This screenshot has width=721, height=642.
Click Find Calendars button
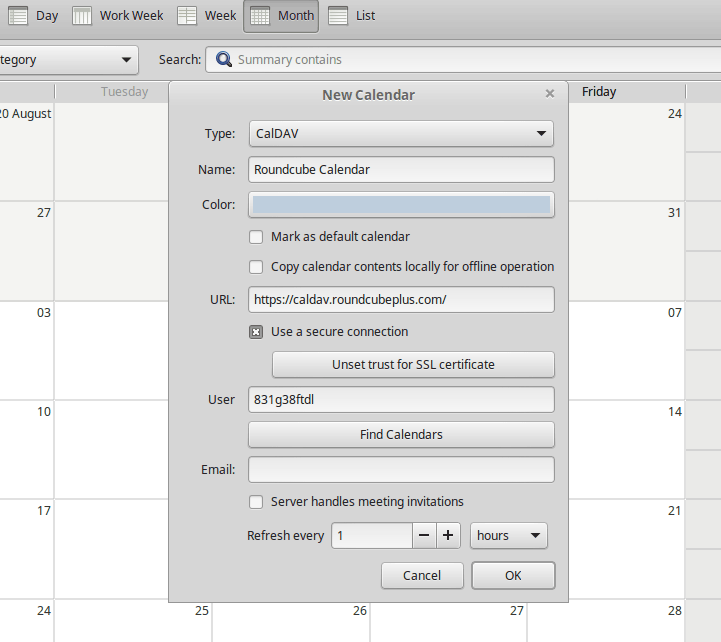[x=401, y=435]
